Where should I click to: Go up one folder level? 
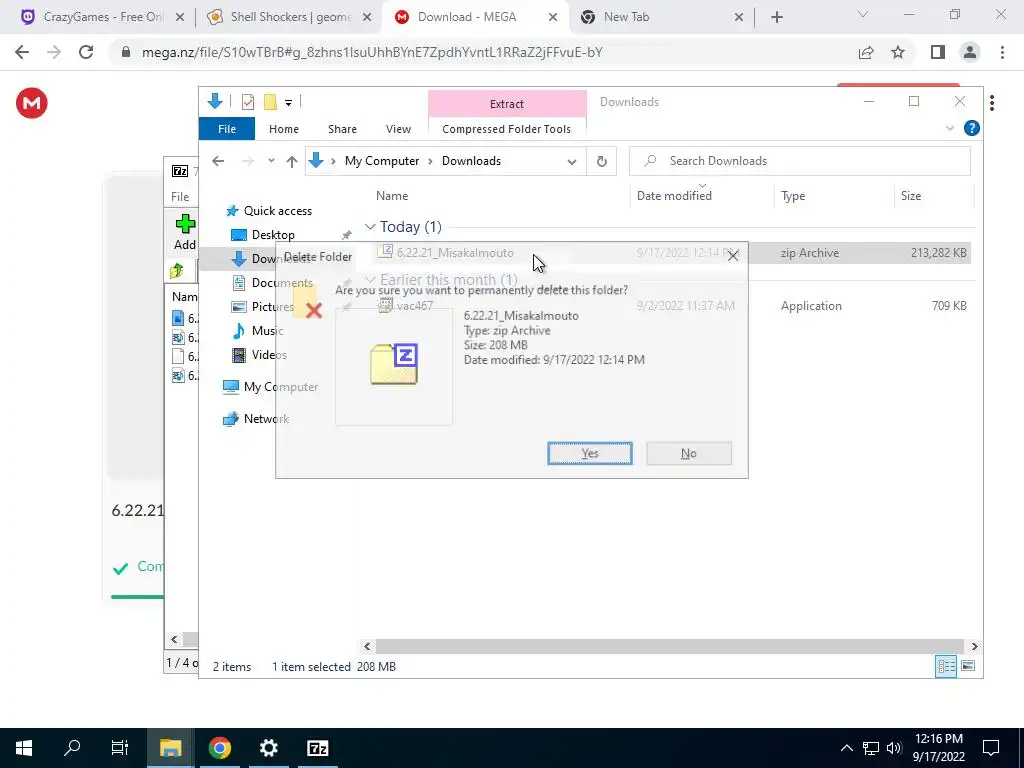(292, 161)
